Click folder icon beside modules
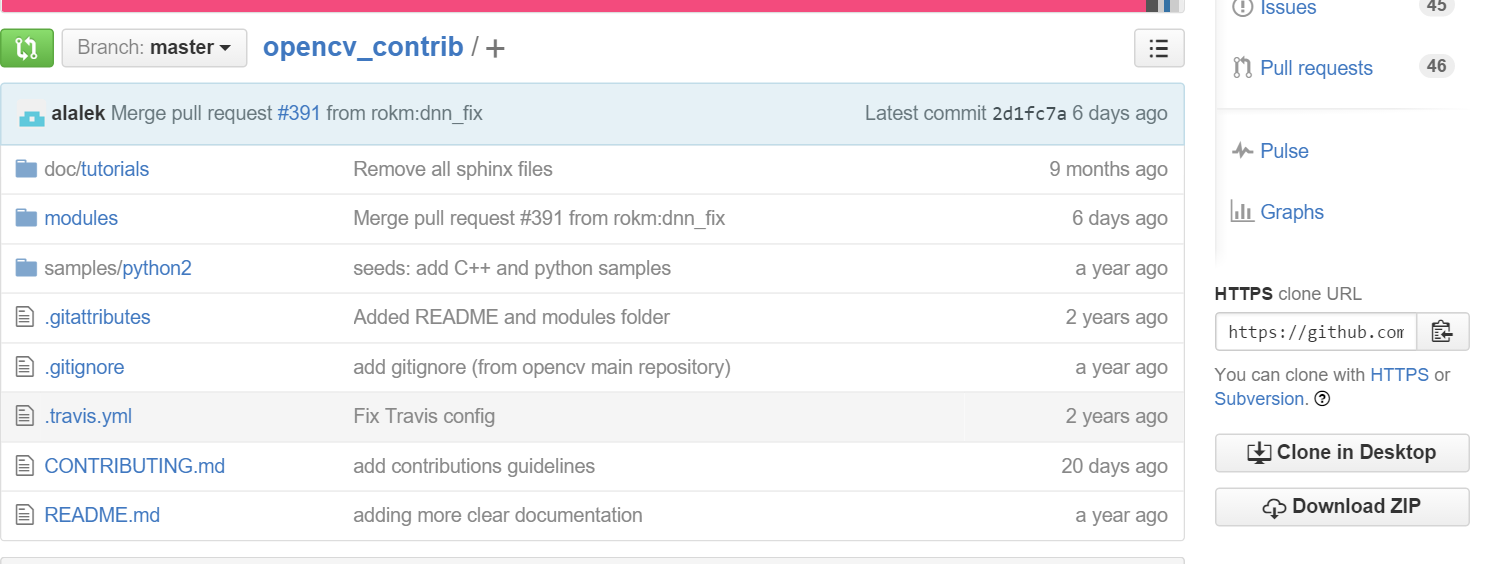Screen dimensions: 1494x564 point(26,218)
